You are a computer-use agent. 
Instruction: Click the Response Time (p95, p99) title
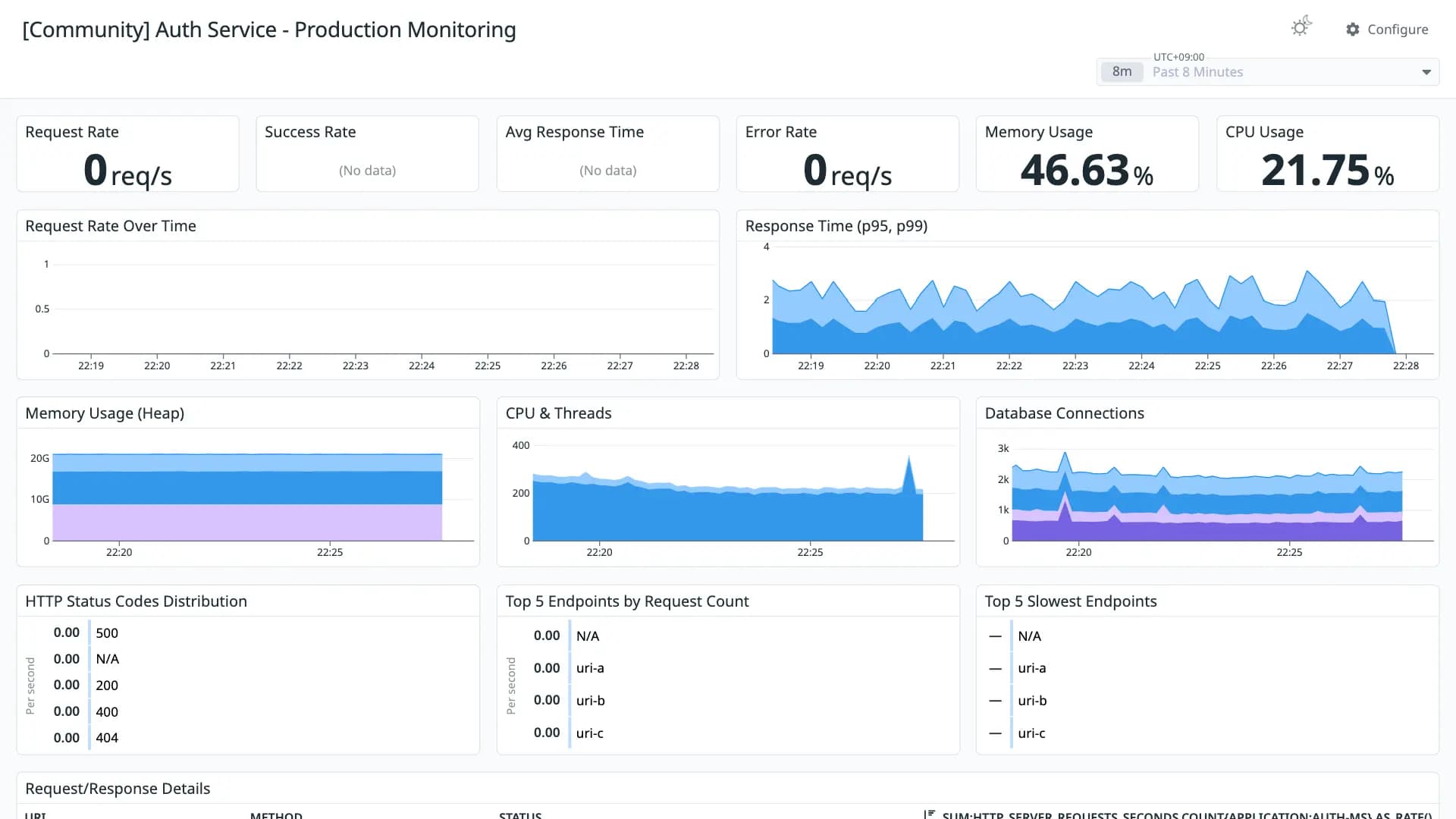836,226
